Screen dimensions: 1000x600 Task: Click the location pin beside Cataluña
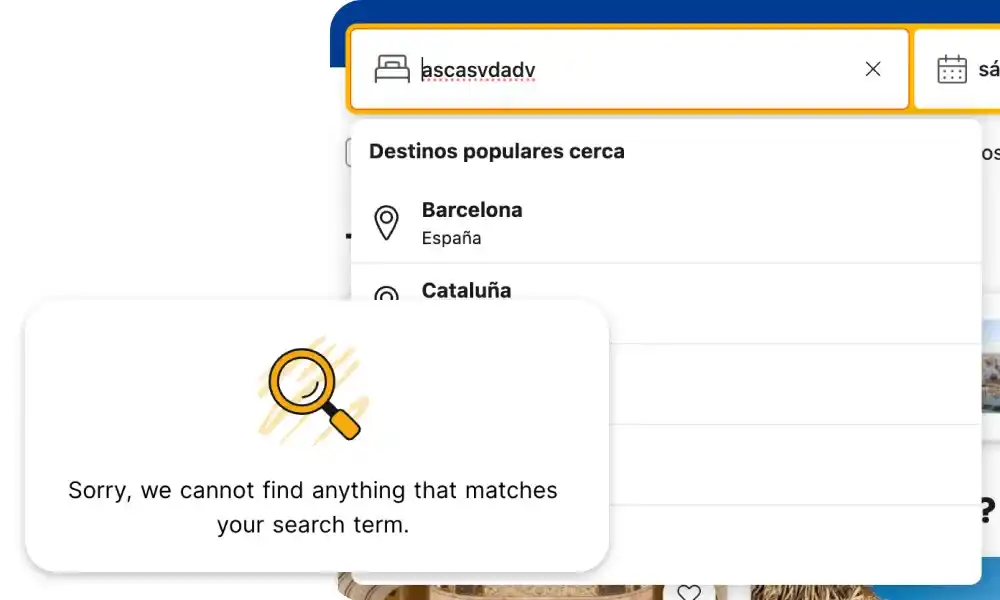(386, 294)
